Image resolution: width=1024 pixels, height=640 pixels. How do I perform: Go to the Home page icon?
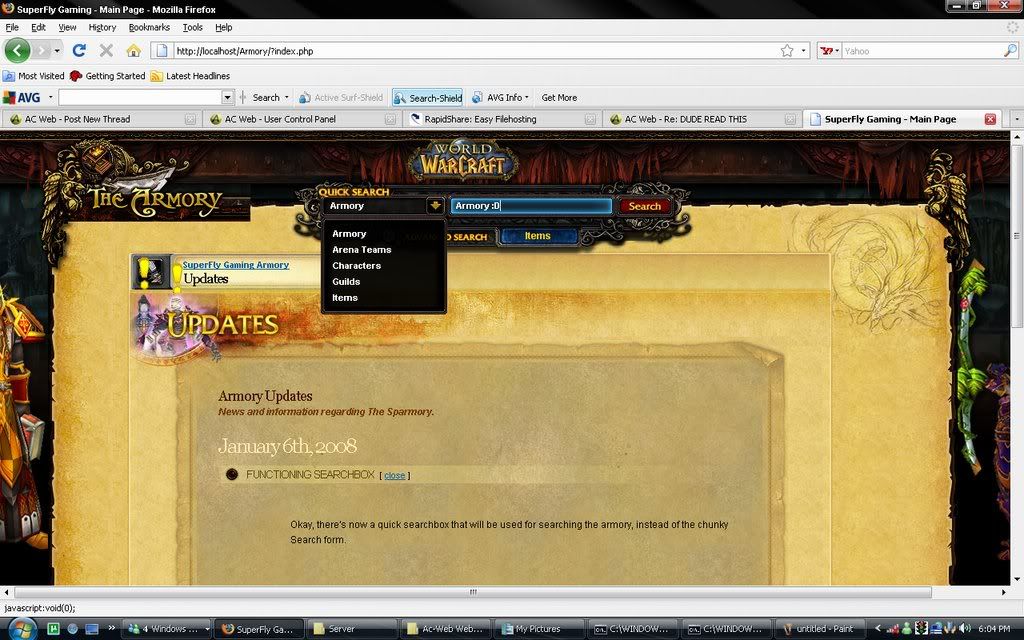coord(133,50)
